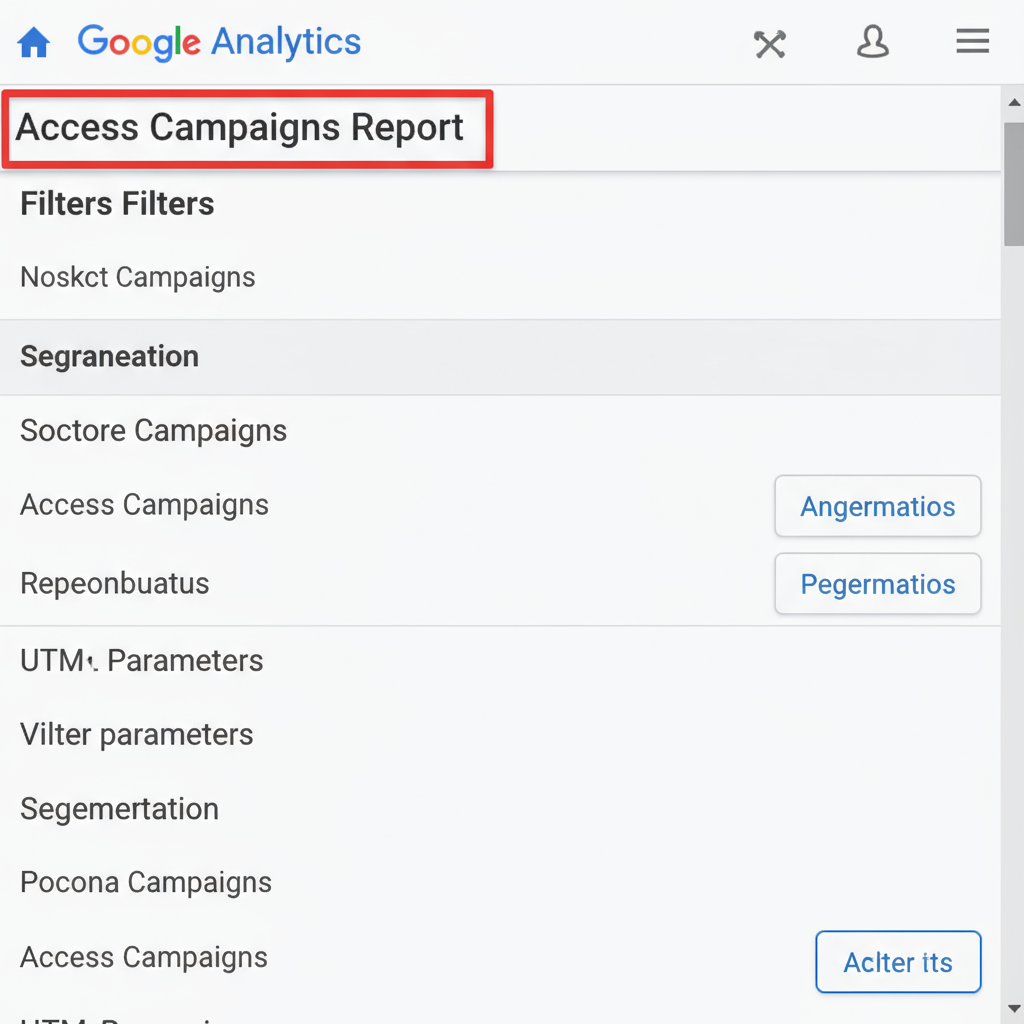Click the Angermatios button
This screenshot has width=1024, height=1024.
coord(877,507)
